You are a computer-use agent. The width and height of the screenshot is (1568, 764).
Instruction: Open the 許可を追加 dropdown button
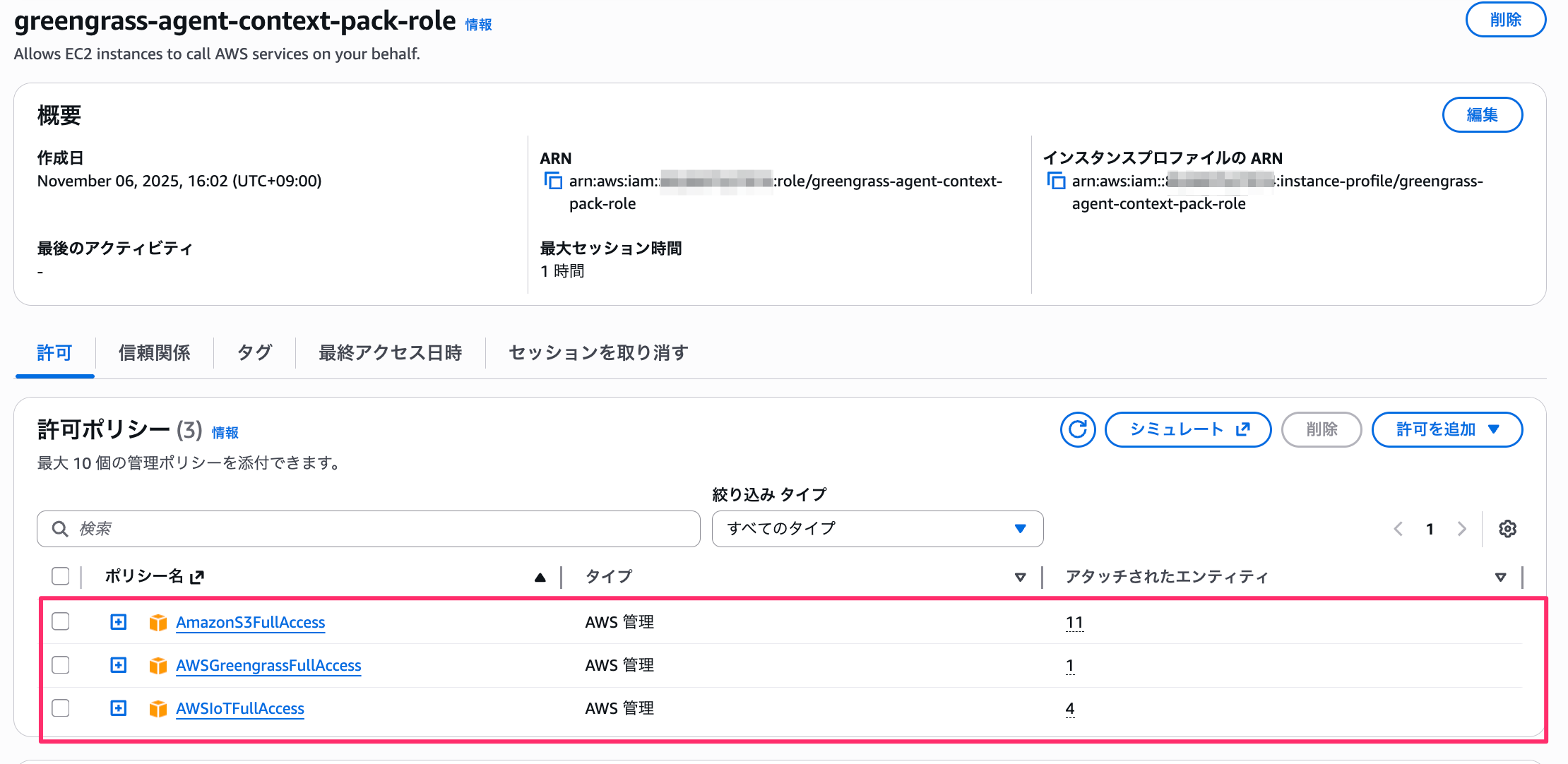coord(1447,429)
